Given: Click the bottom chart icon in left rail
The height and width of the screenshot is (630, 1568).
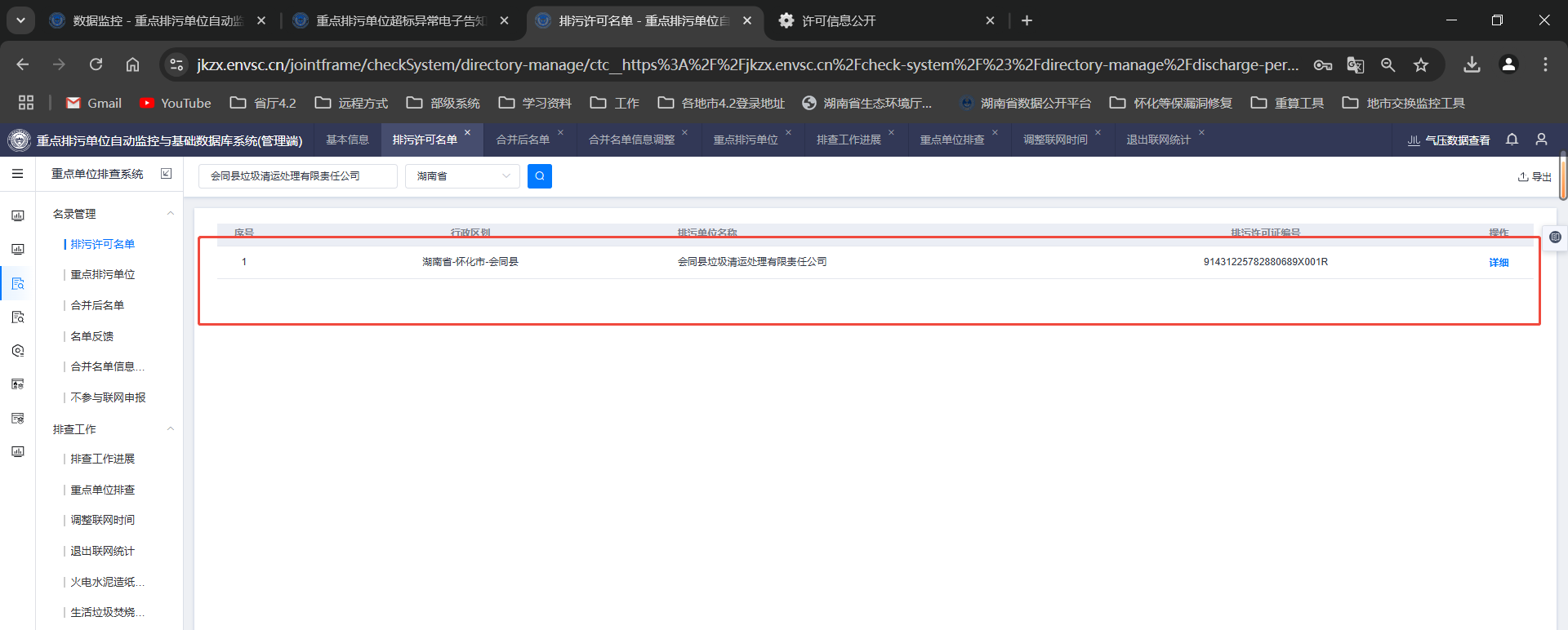Looking at the screenshot, I should coord(18,451).
